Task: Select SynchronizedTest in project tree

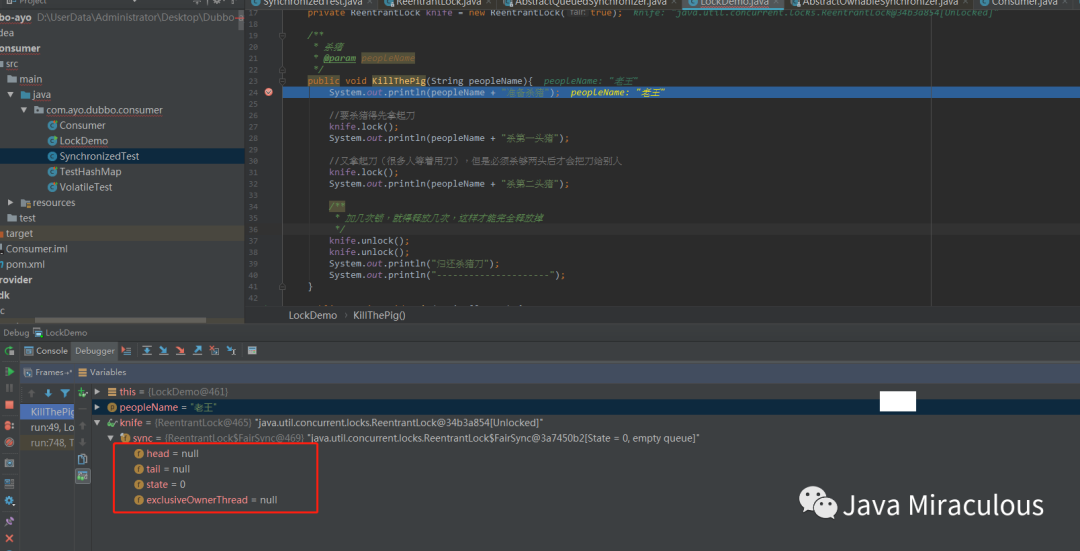Action: [99, 156]
